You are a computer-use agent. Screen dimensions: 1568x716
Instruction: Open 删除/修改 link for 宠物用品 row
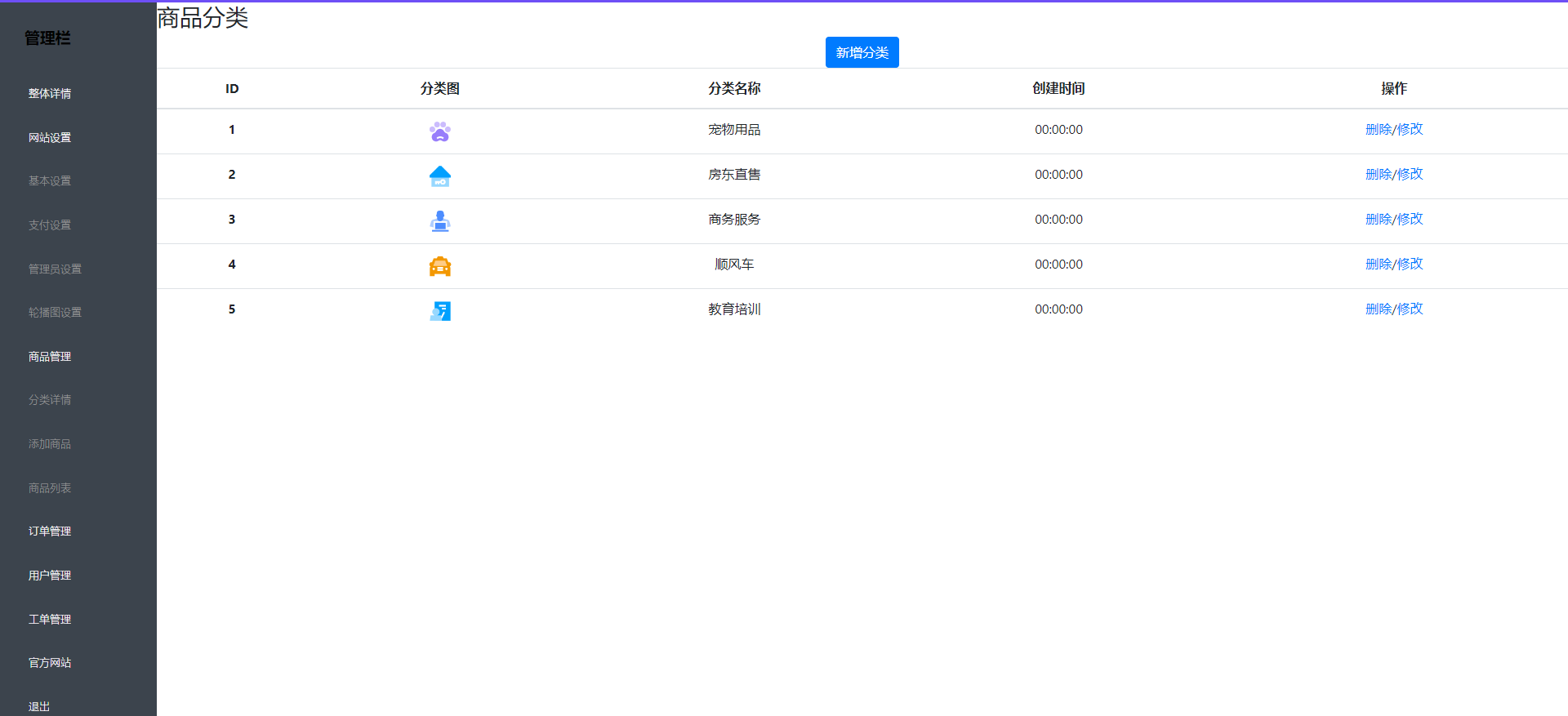(x=1393, y=130)
